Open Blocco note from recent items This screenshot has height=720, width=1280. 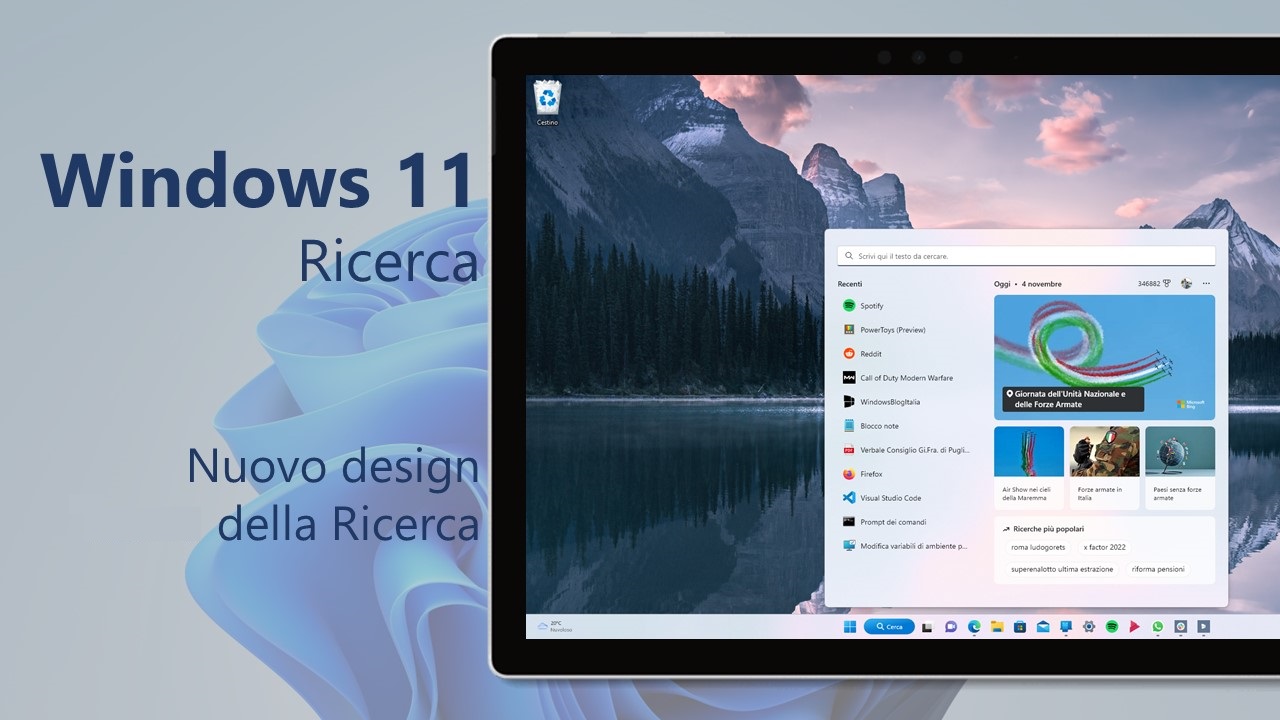pyautogui.click(x=904, y=426)
